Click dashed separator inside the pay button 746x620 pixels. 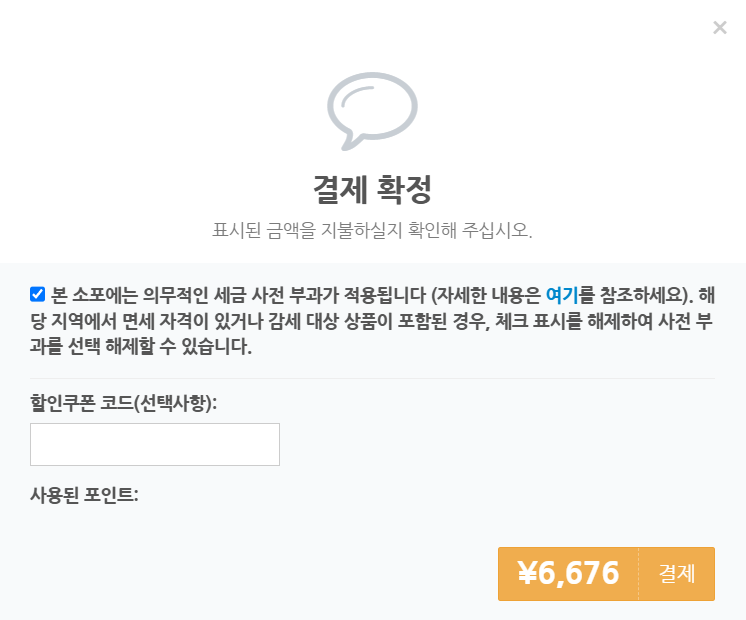click(x=638, y=574)
